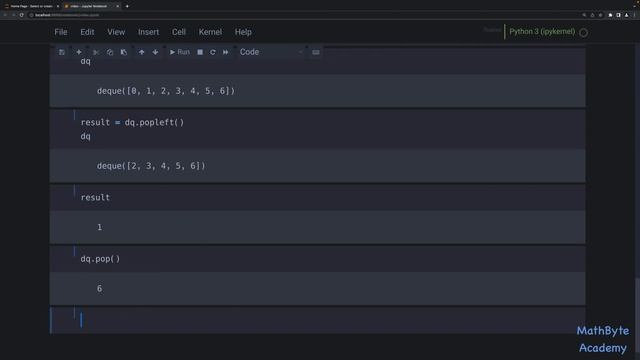640x360 pixels.
Task: Open the browser extensions puzzle icon
Action: click(x=610, y=15)
